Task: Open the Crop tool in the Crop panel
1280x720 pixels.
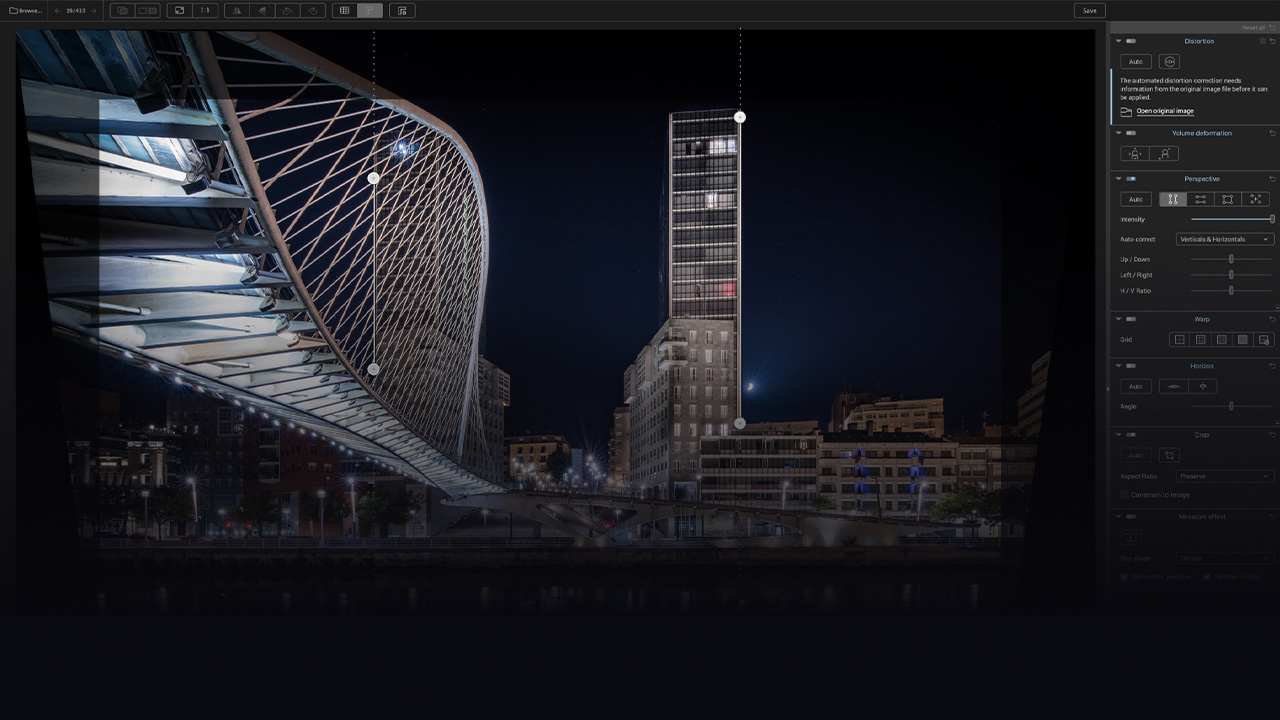Action: 1169,455
